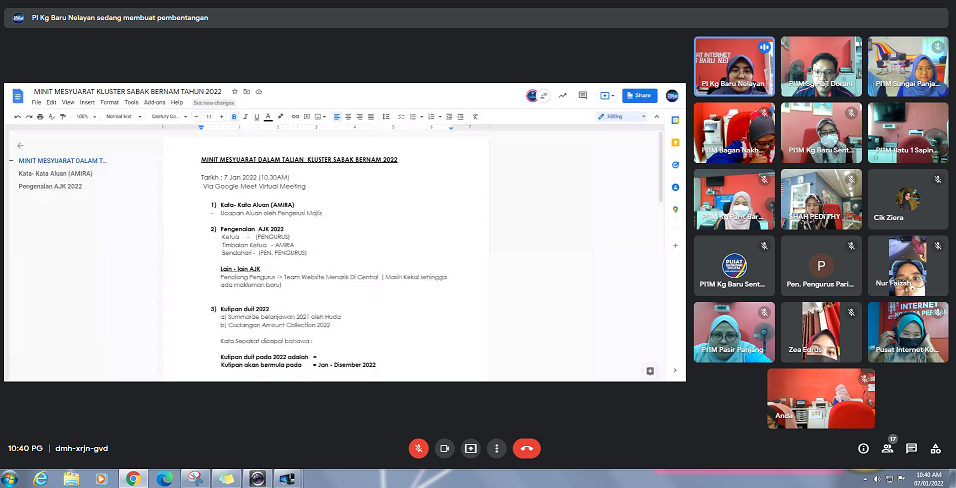This screenshot has width=956, height=488.
Task: Select Pengenalan AJK 2022 in the outline
Action: pyautogui.click(x=50, y=186)
